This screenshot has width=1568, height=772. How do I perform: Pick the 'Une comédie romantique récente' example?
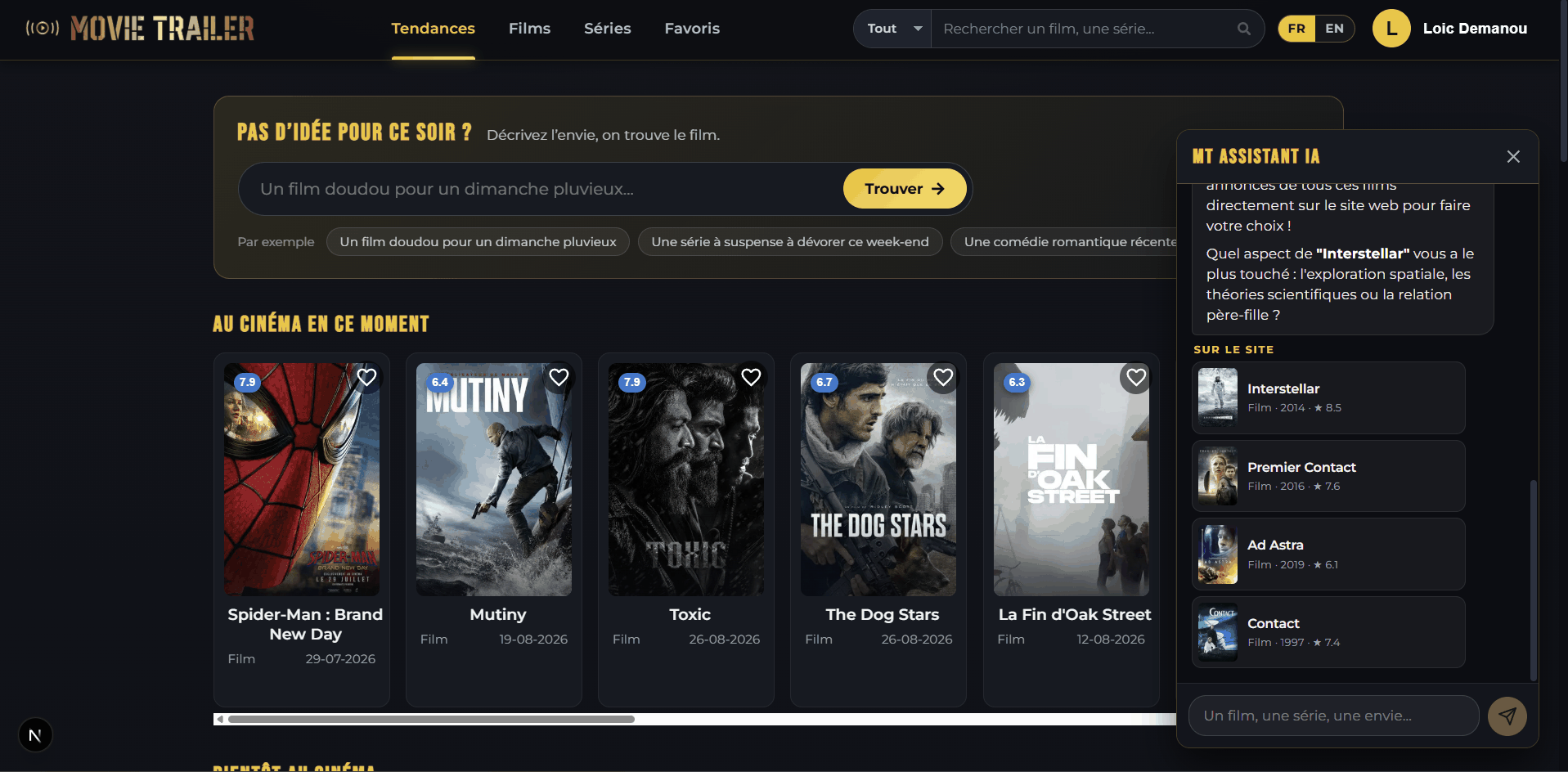coord(1064,242)
